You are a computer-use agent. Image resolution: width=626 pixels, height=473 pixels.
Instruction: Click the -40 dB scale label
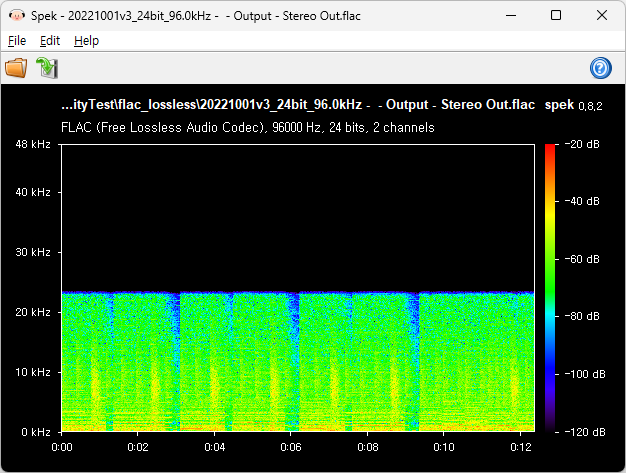[582, 201]
